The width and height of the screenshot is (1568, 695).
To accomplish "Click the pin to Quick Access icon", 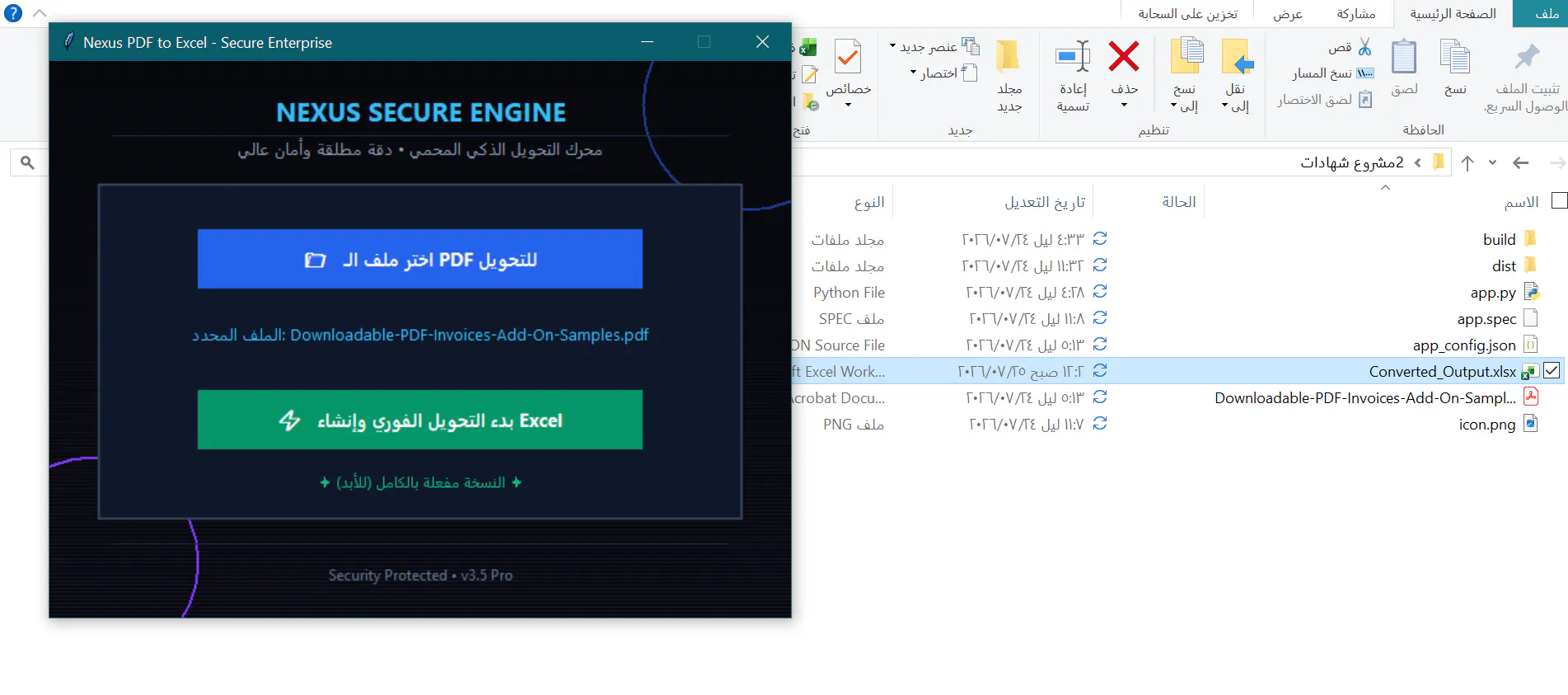I will pyautogui.click(x=1527, y=57).
